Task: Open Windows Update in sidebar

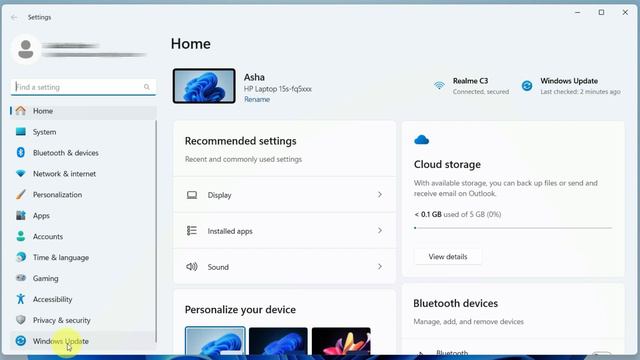Action: tap(83, 341)
